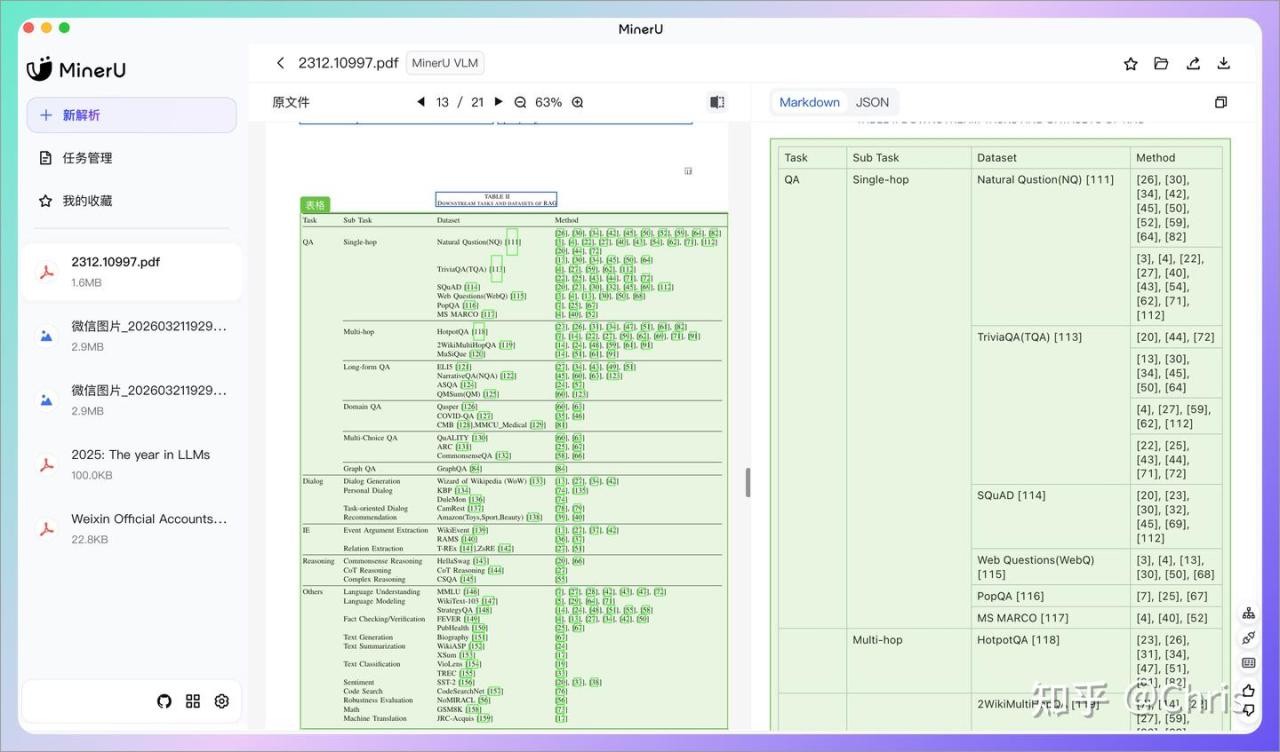
Task: Go to the previous PDF page
Action: click(421, 102)
